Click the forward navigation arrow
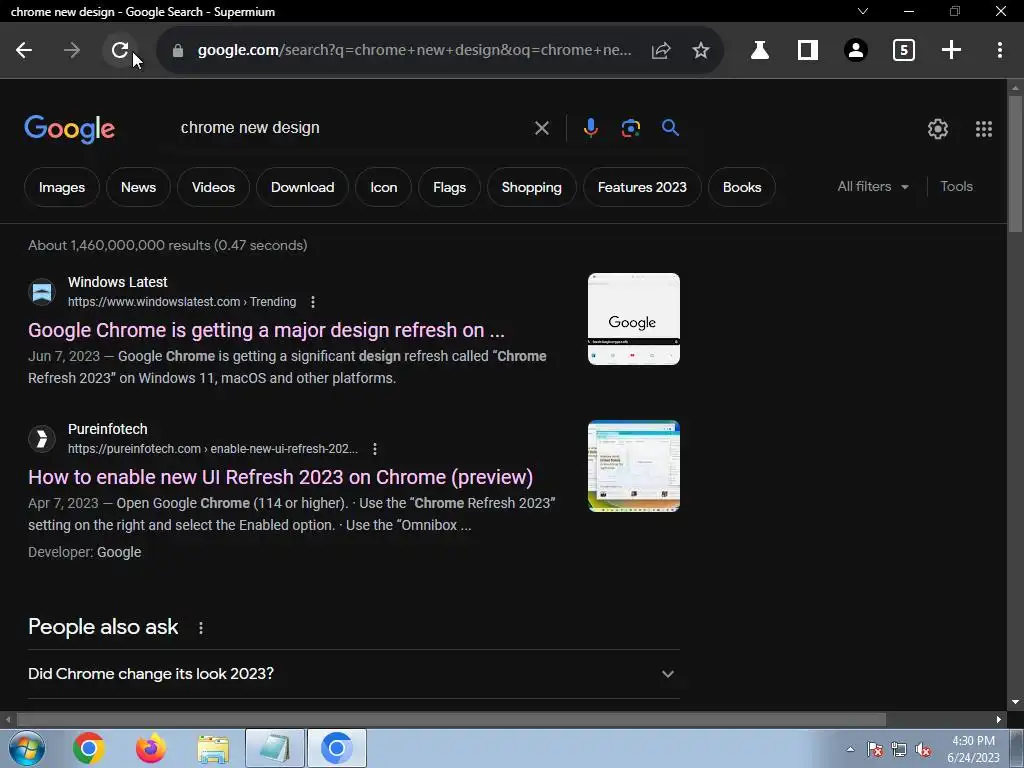 72,50
